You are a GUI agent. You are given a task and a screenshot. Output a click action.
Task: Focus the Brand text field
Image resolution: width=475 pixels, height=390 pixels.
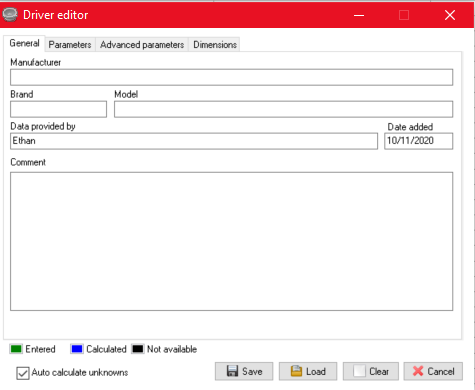(x=58, y=109)
